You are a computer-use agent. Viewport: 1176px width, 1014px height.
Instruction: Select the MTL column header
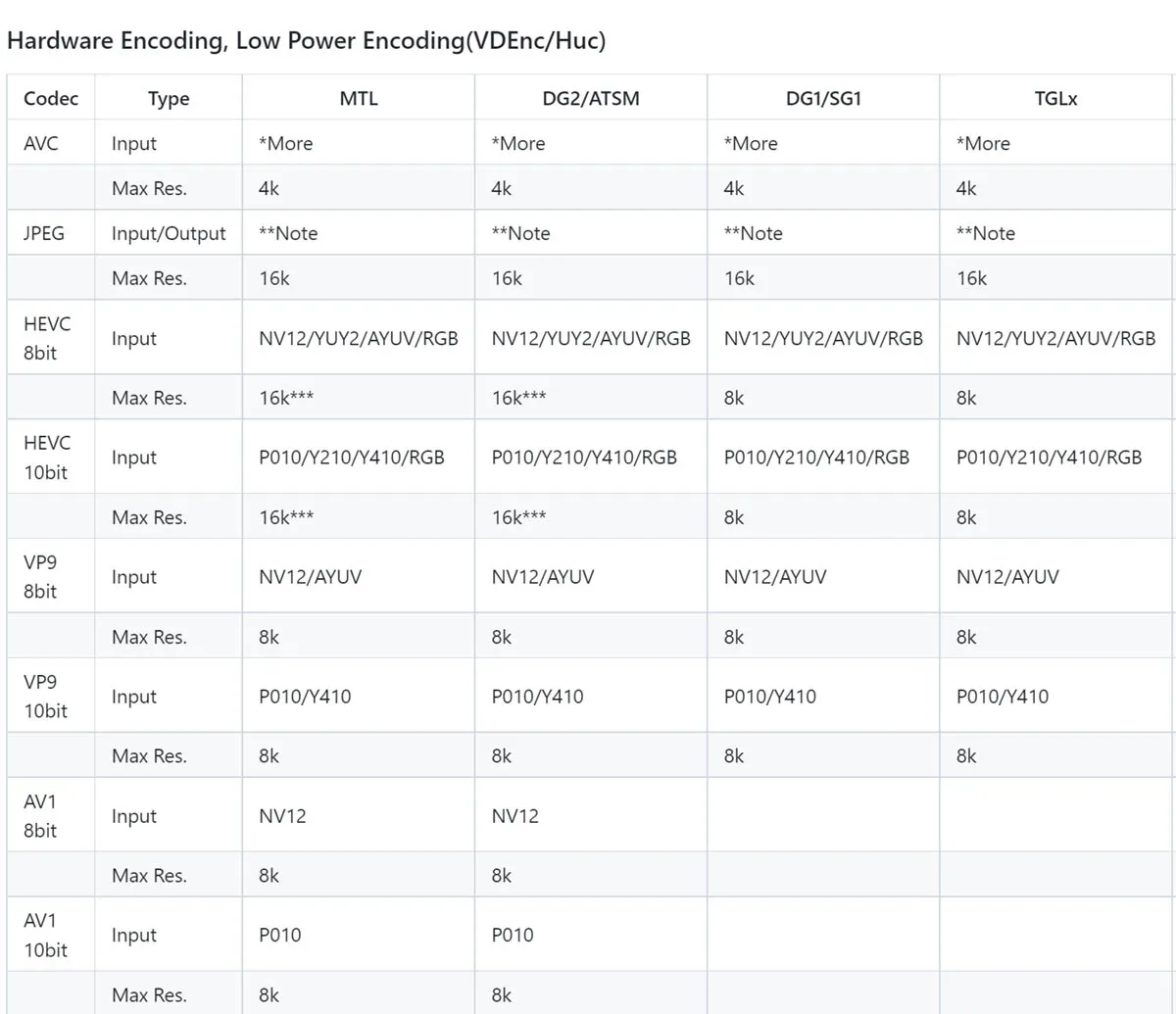click(x=359, y=98)
